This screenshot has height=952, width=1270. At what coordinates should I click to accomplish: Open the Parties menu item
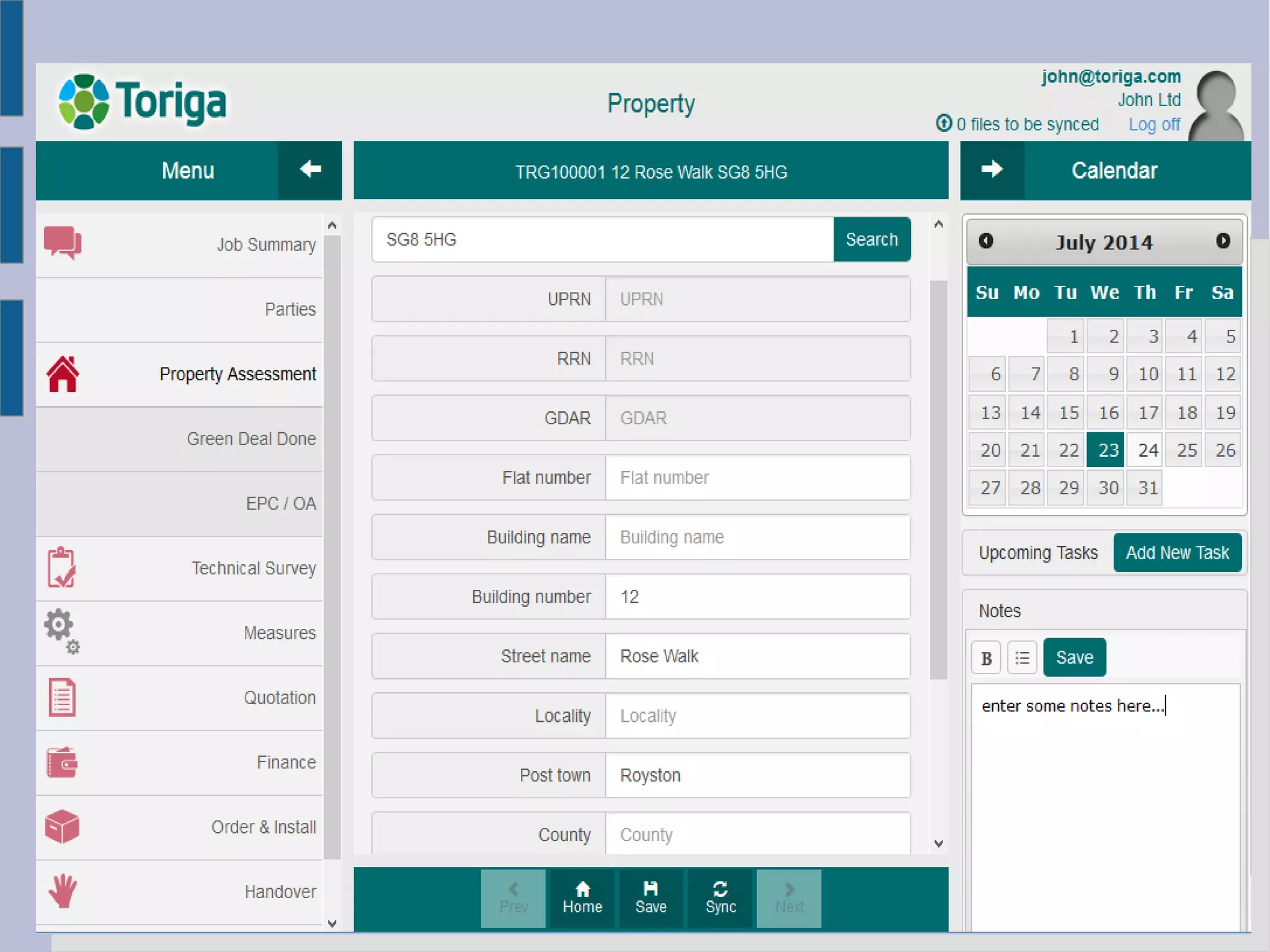click(290, 309)
